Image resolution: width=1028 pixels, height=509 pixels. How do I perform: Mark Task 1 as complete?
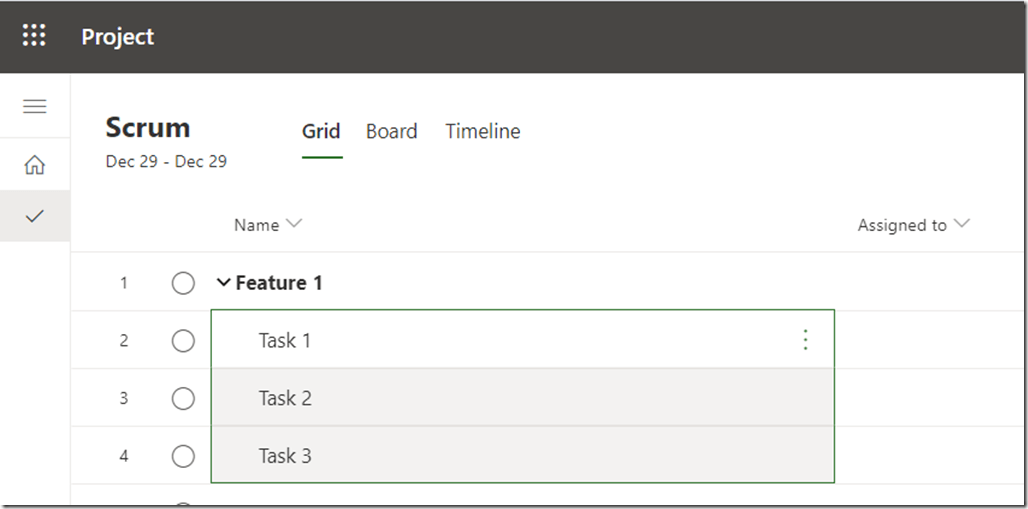[x=183, y=341]
